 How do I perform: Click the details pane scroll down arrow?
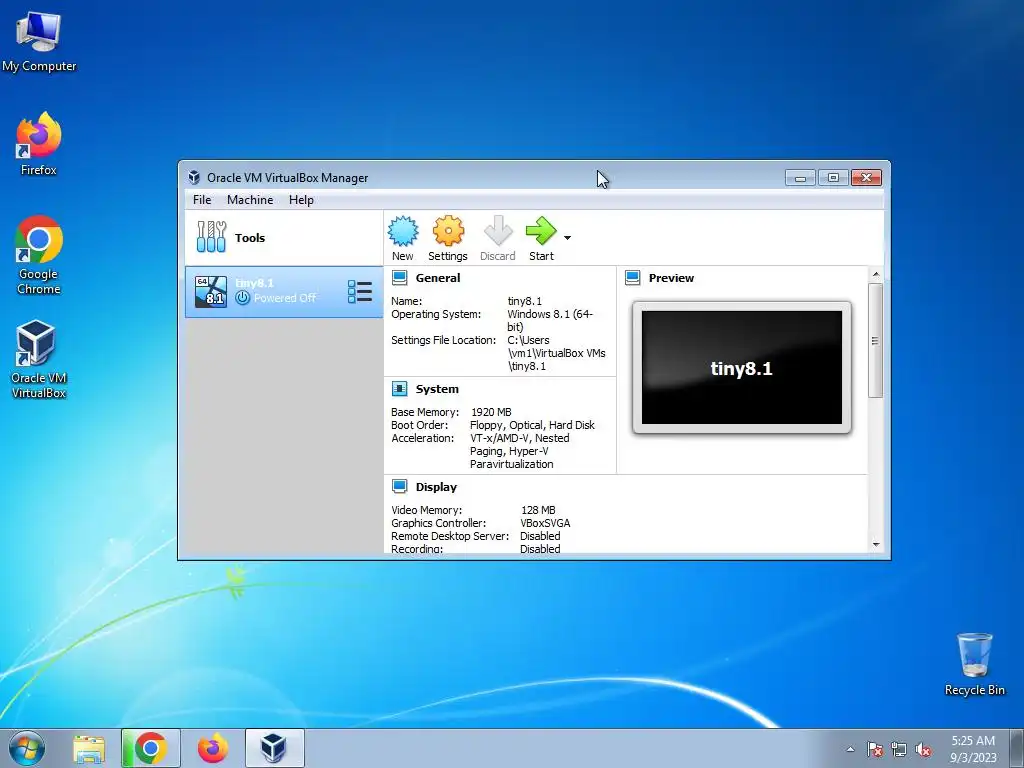point(876,545)
